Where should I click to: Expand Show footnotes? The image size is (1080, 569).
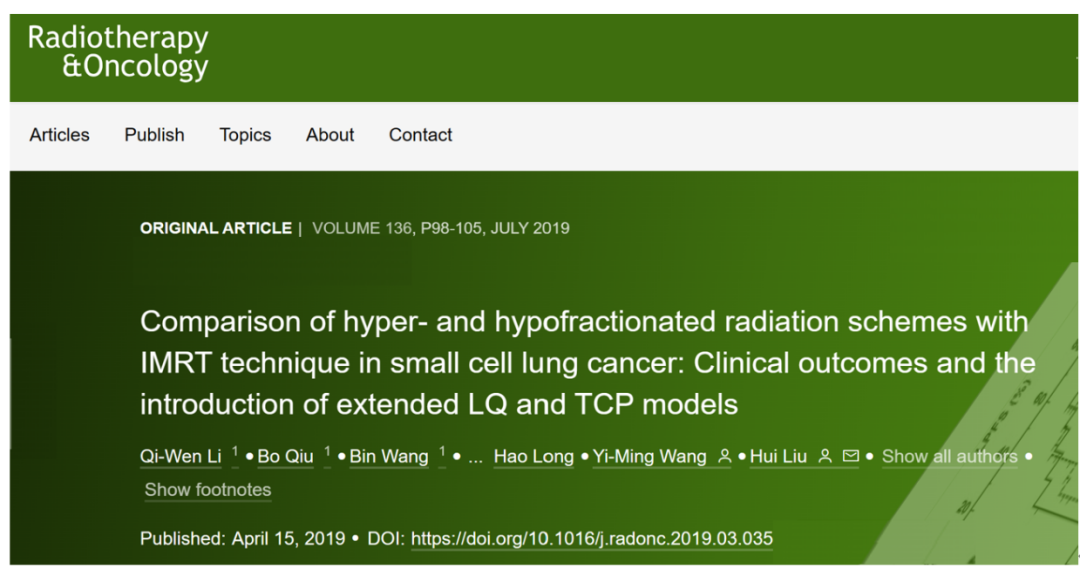[x=207, y=490]
